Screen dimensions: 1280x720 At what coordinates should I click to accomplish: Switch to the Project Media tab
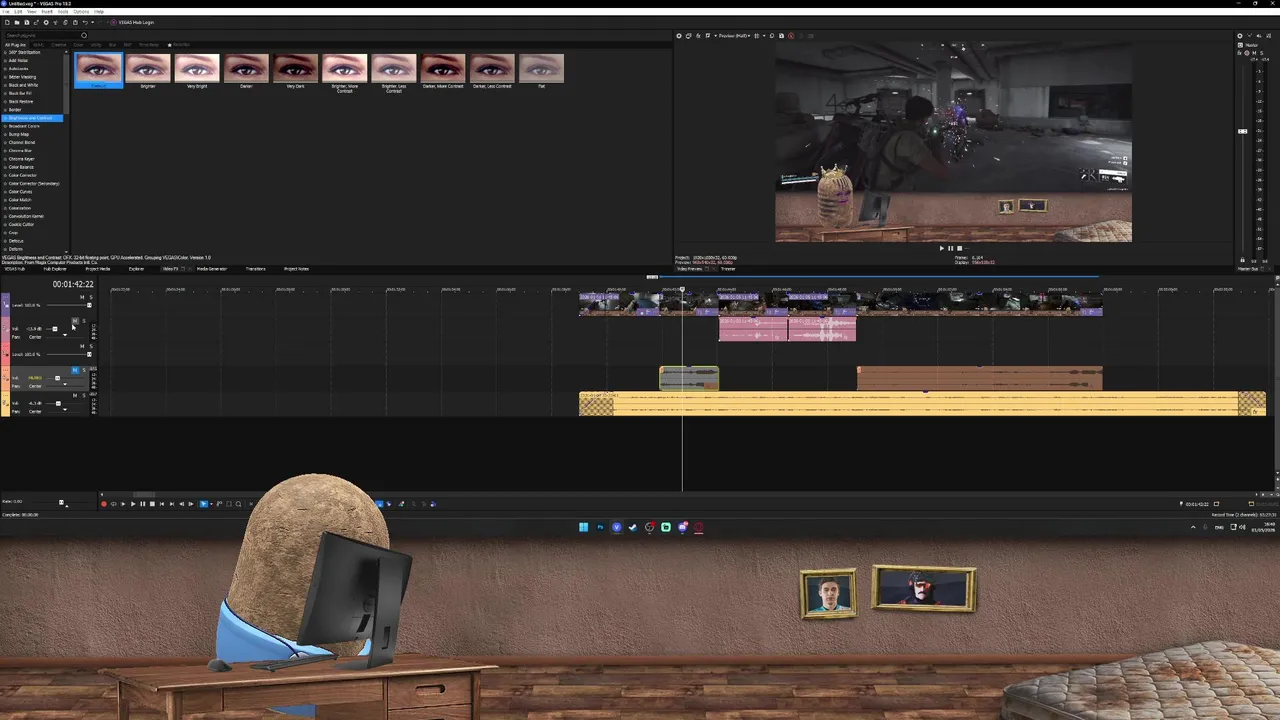tap(98, 269)
